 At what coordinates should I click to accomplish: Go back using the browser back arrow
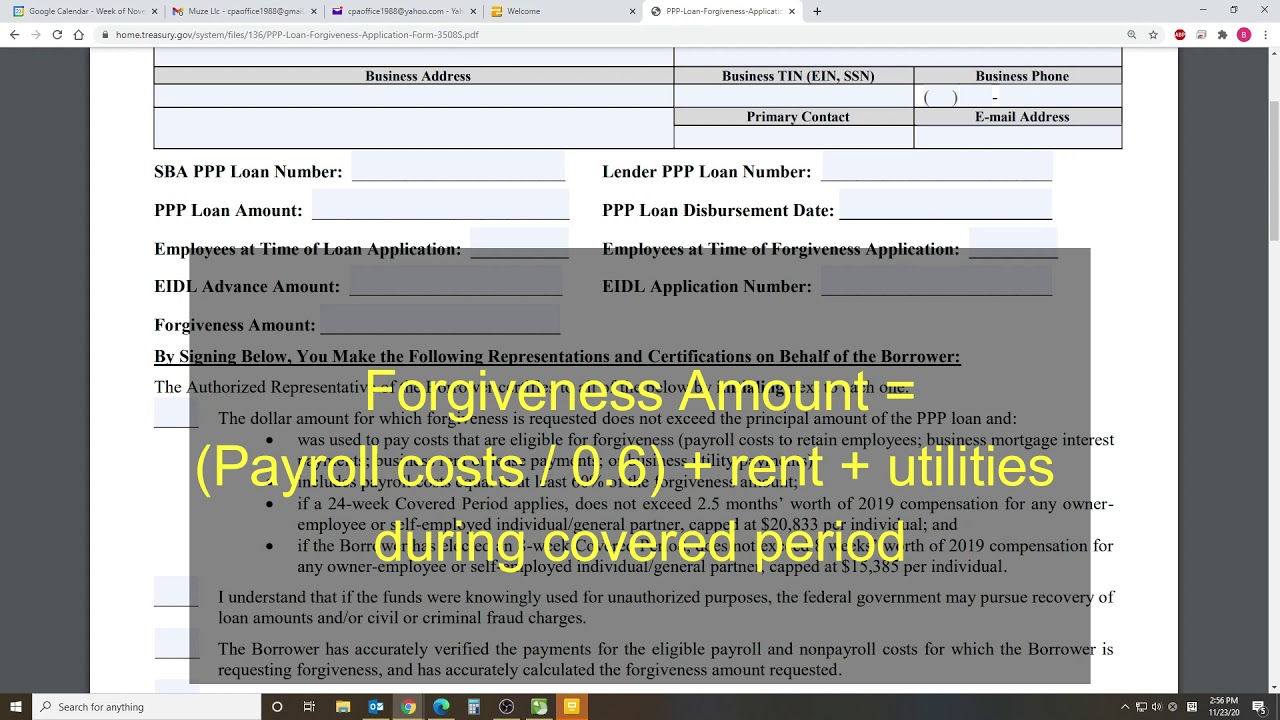pyautogui.click(x=14, y=34)
